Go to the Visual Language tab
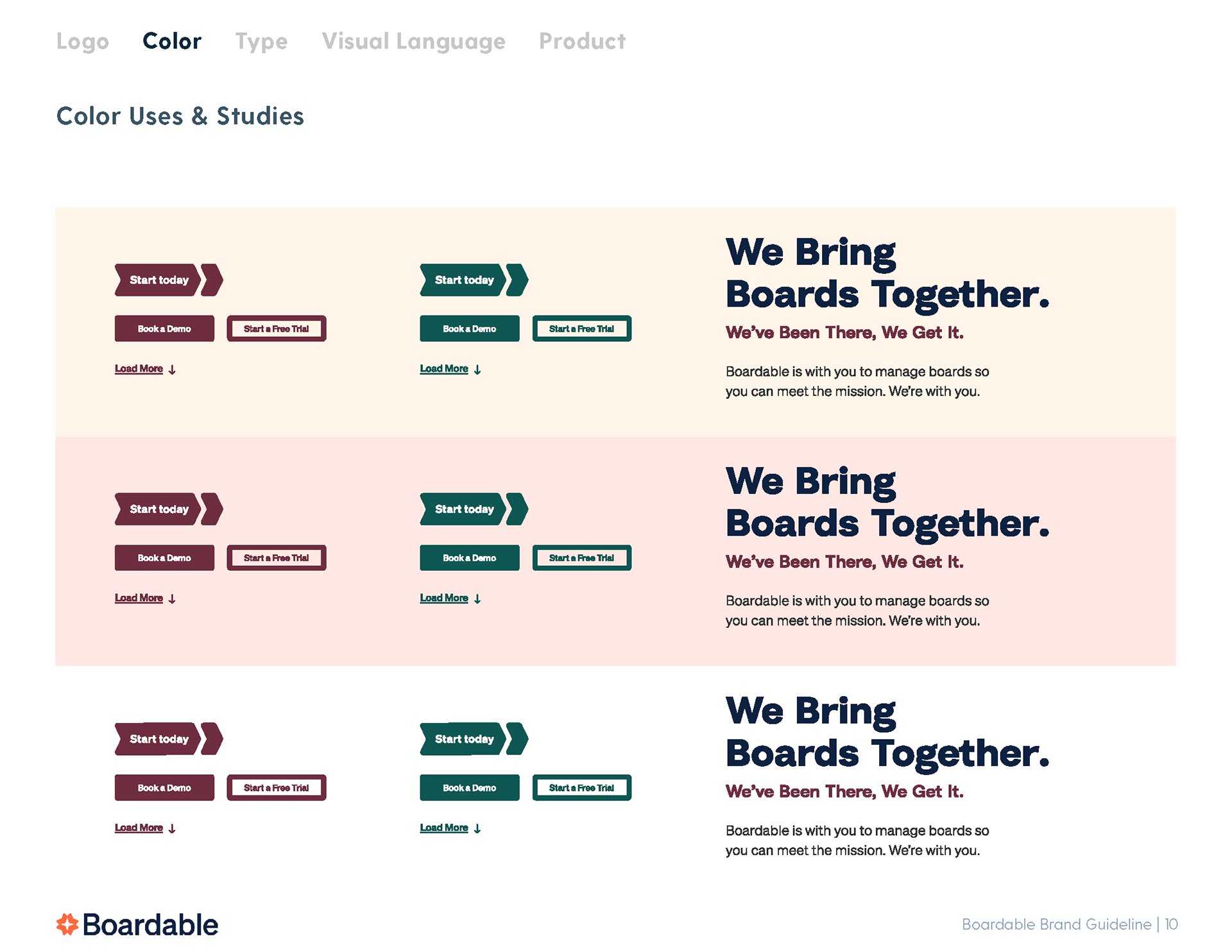 413,42
